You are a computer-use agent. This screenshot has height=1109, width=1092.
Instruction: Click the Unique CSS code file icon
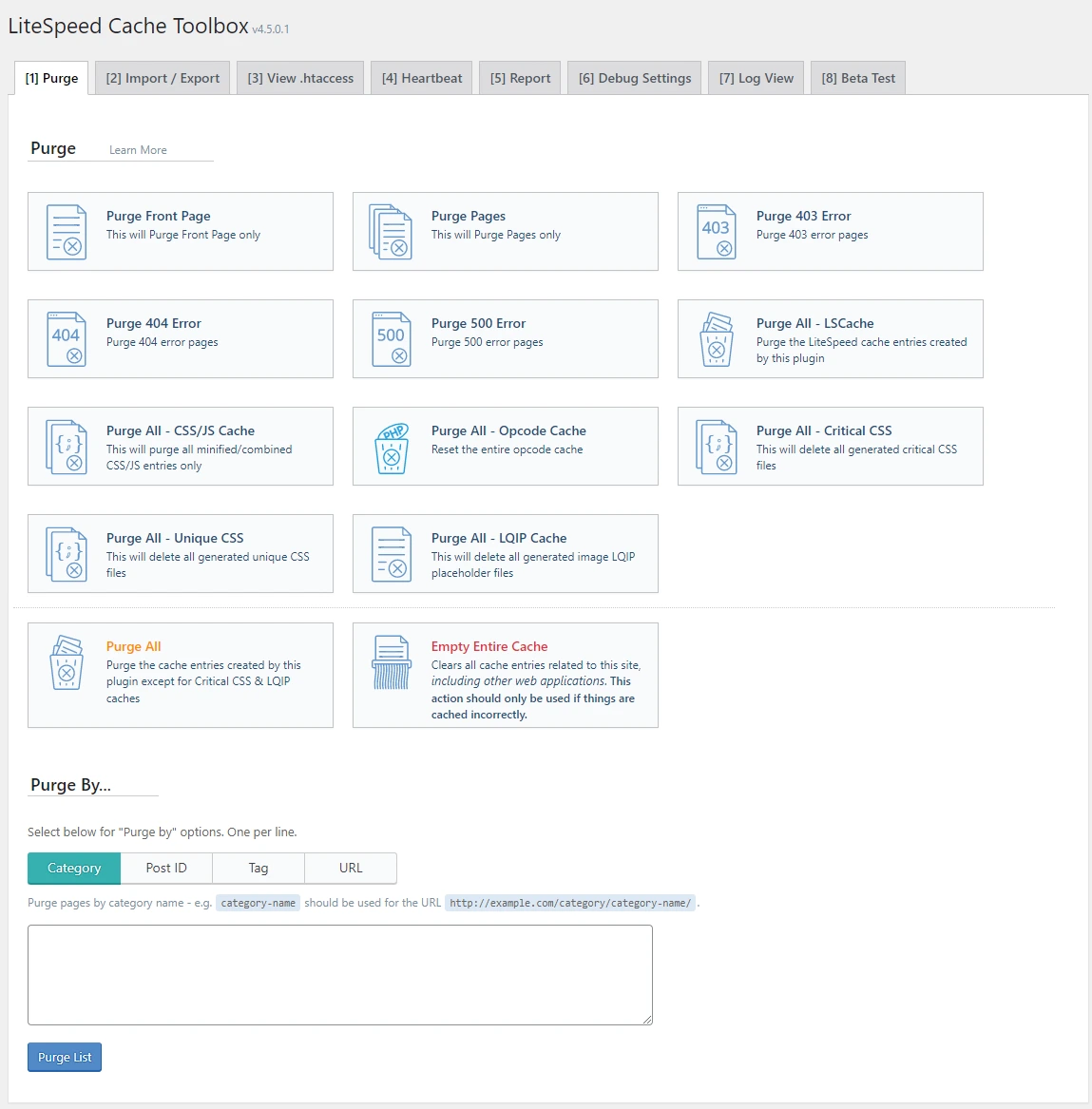pos(67,554)
